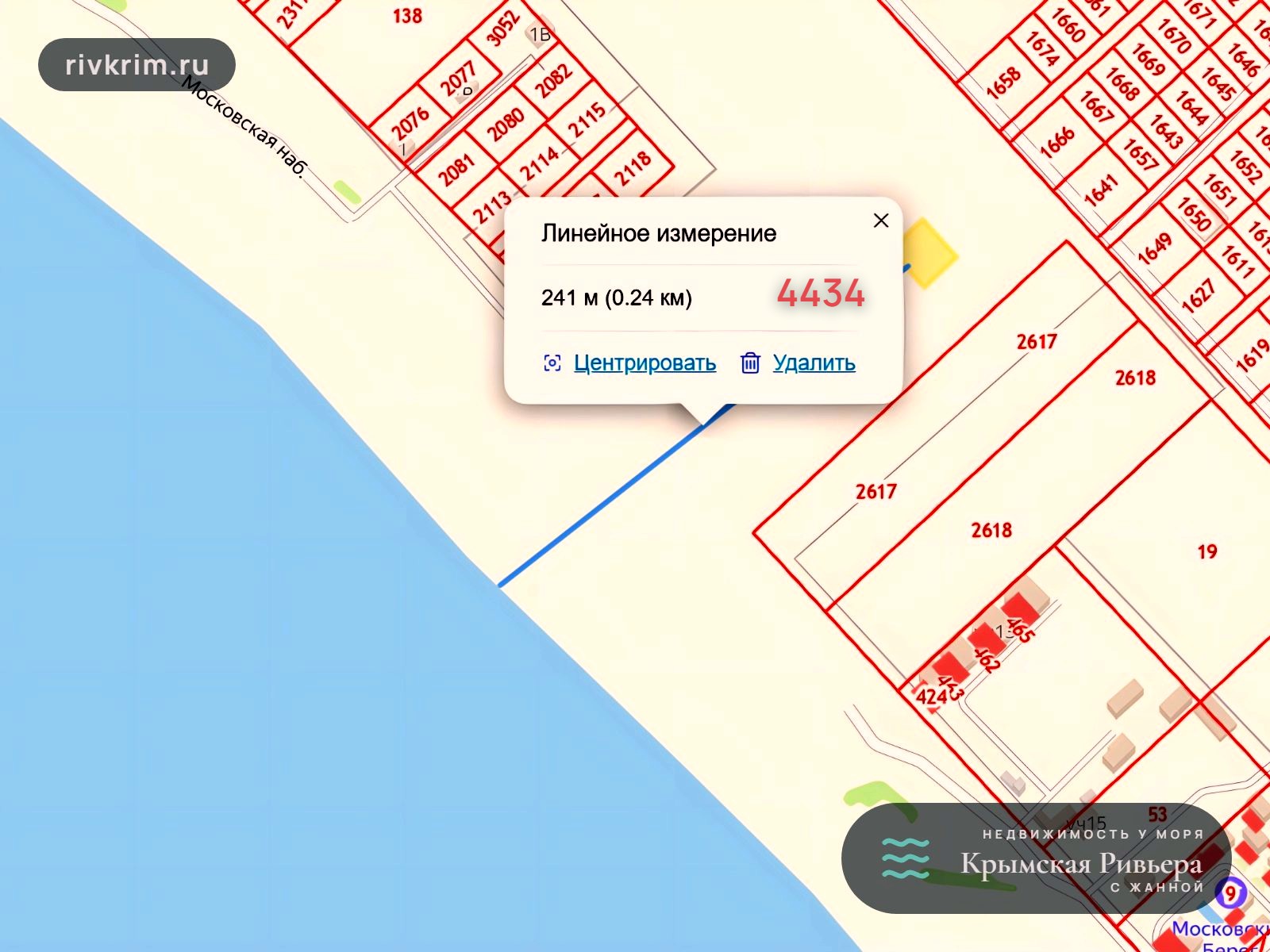Select the 241 м (0.24 км) measurement text

[617, 298]
